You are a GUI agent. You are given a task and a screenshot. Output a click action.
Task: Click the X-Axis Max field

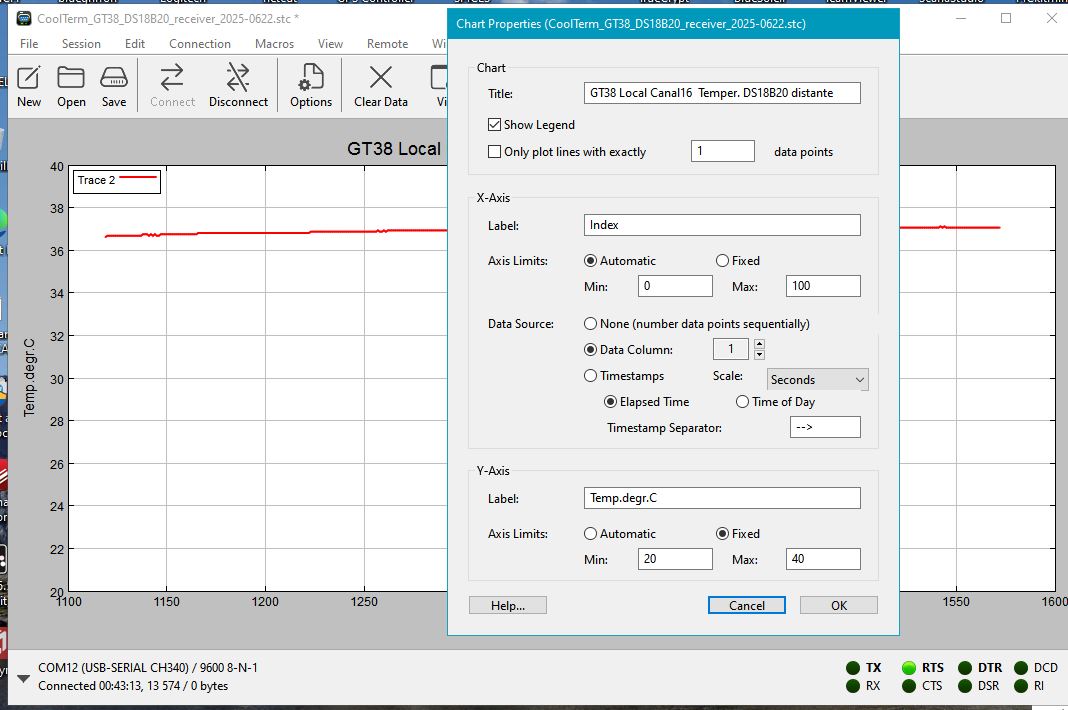(823, 286)
